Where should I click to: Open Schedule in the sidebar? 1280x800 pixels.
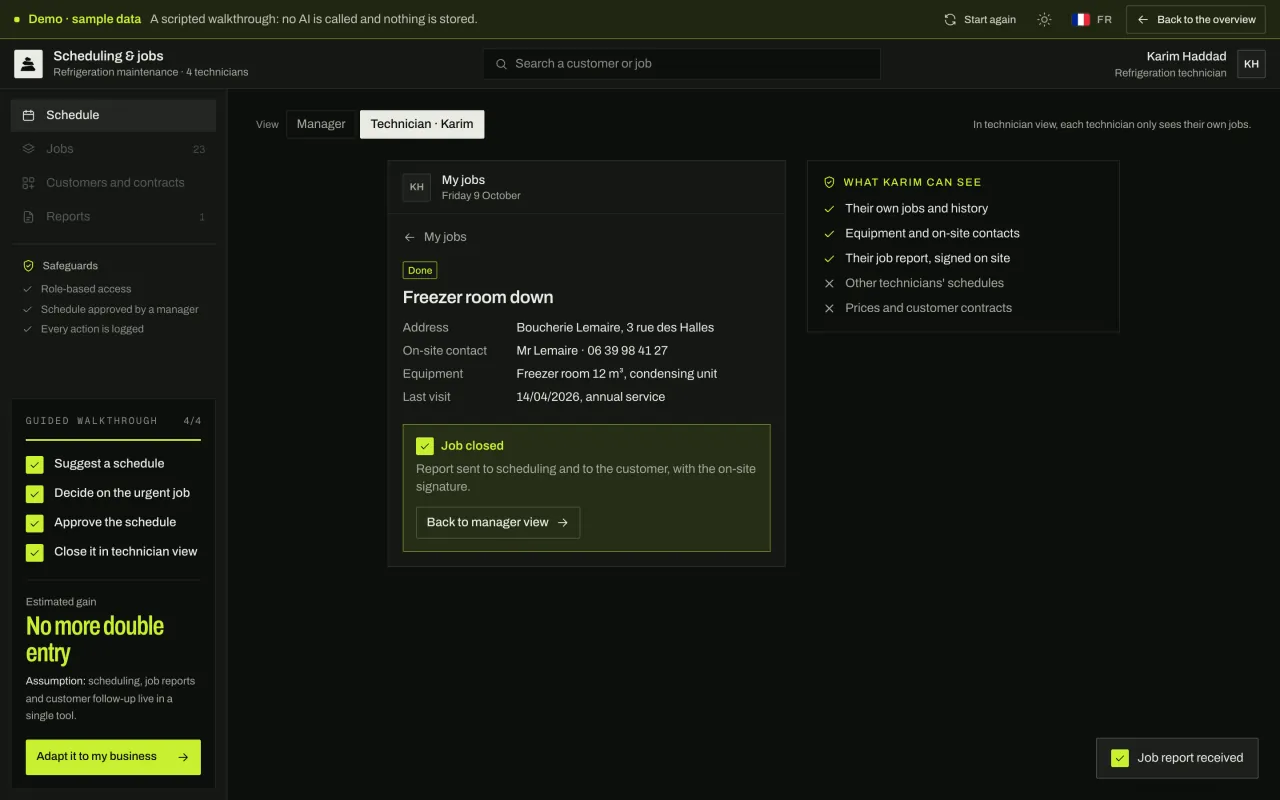click(x=113, y=115)
